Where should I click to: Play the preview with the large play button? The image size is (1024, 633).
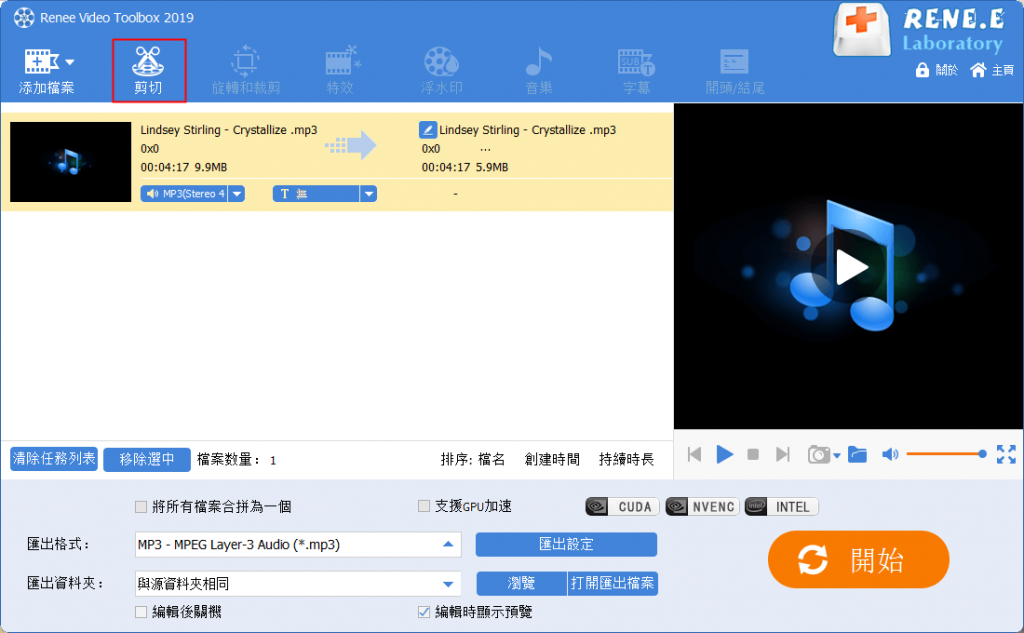click(849, 267)
